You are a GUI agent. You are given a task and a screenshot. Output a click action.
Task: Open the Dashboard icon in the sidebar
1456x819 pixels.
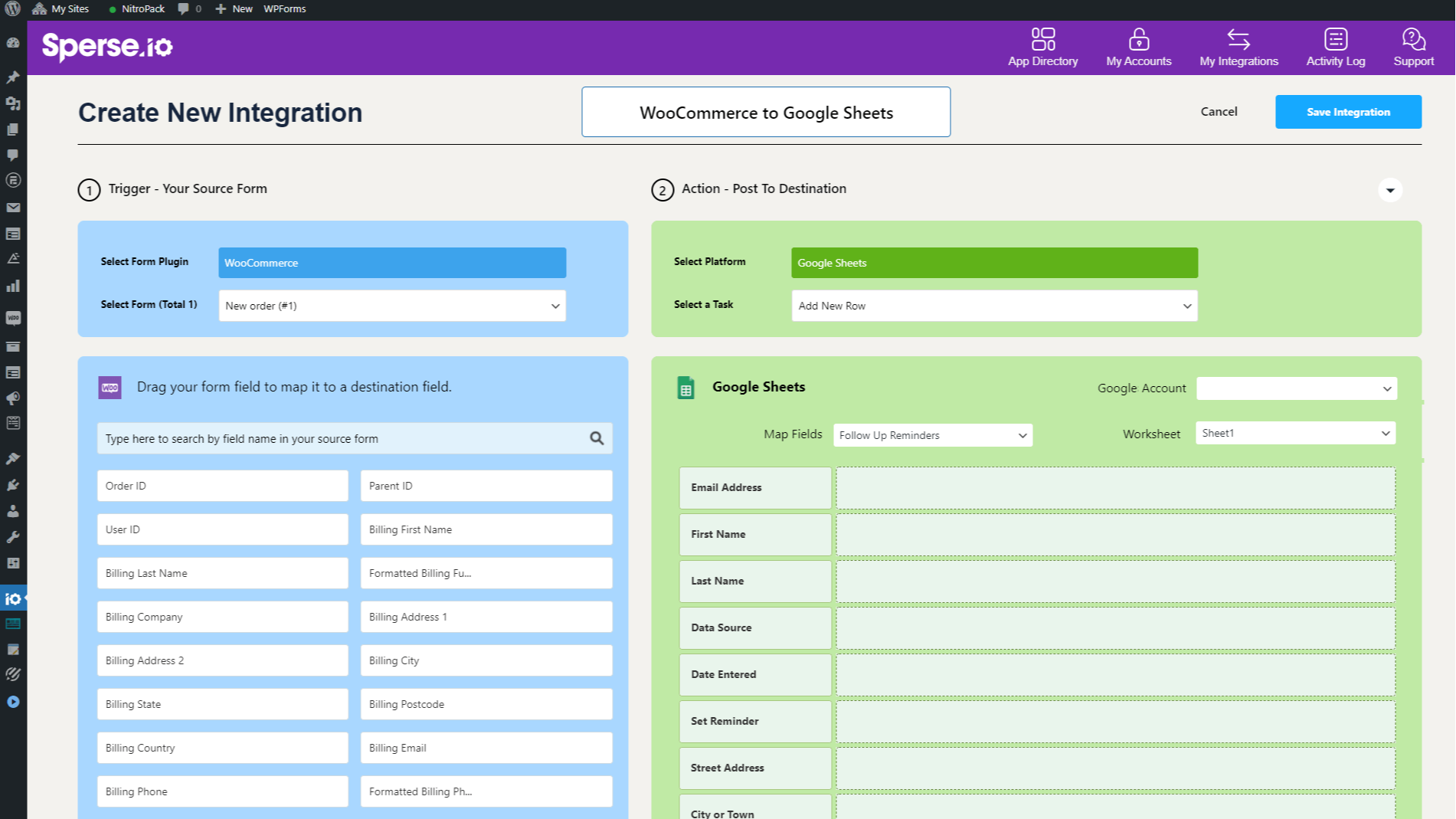(x=12, y=42)
